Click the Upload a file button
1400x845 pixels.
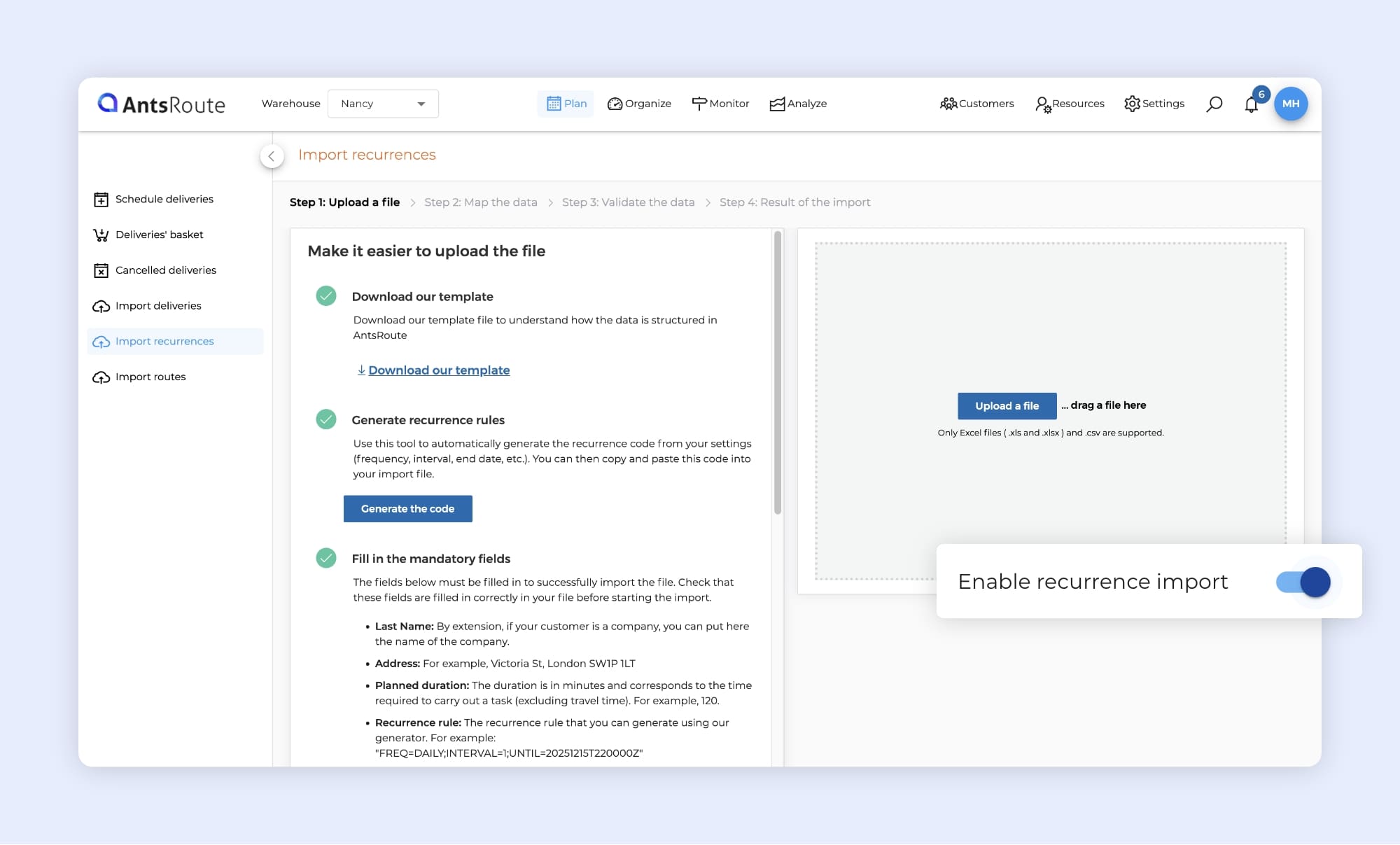pyautogui.click(x=1007, y=406)
